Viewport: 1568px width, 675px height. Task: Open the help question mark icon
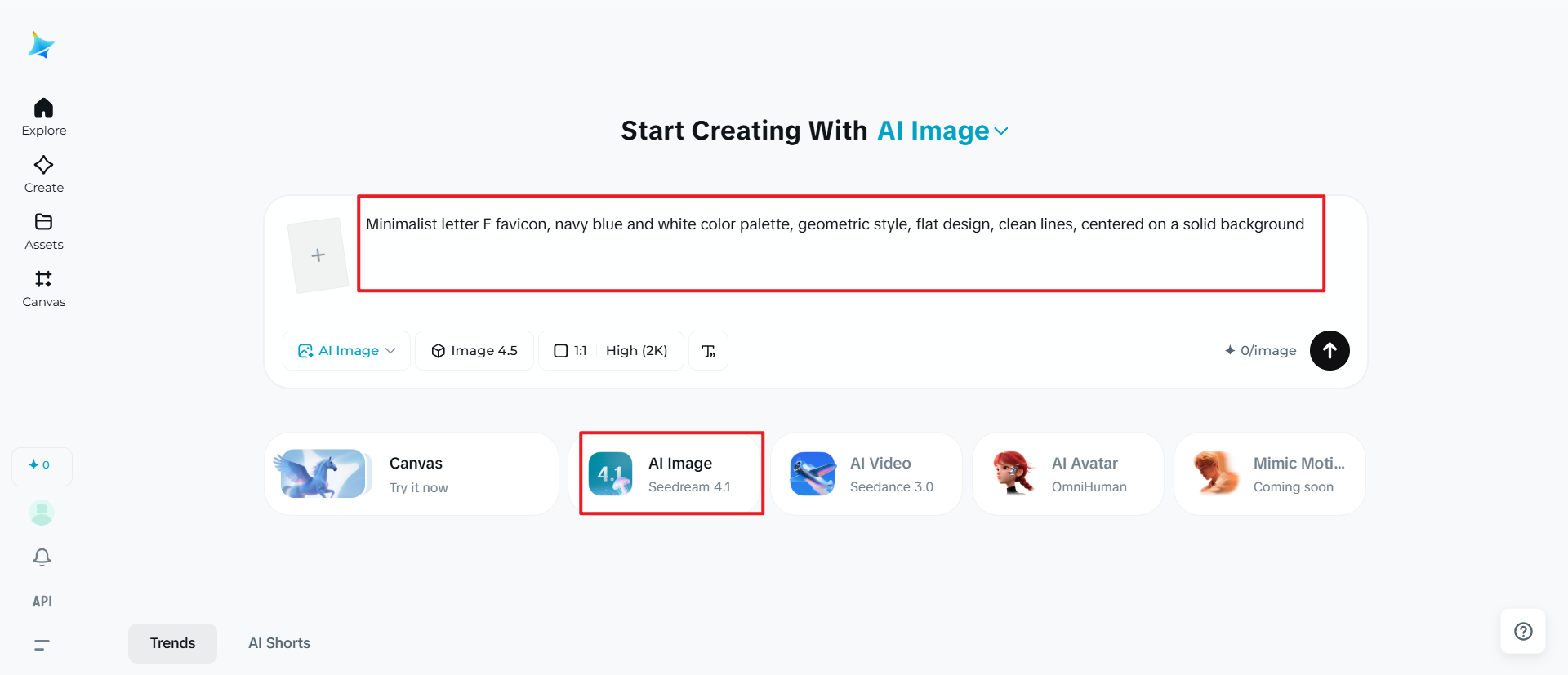click(x=1523, y=631)
